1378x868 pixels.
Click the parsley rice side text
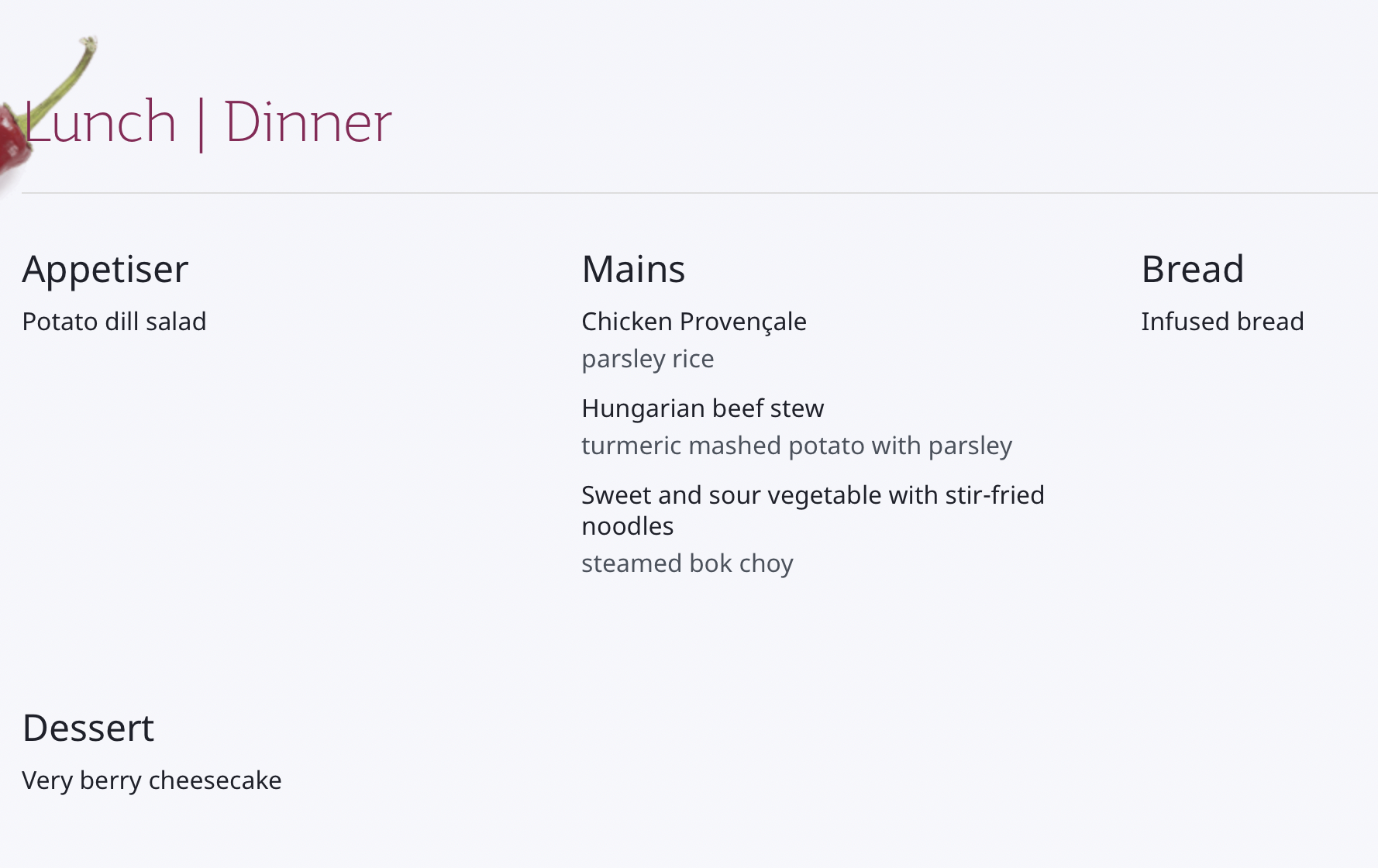(x=648, y=360)
